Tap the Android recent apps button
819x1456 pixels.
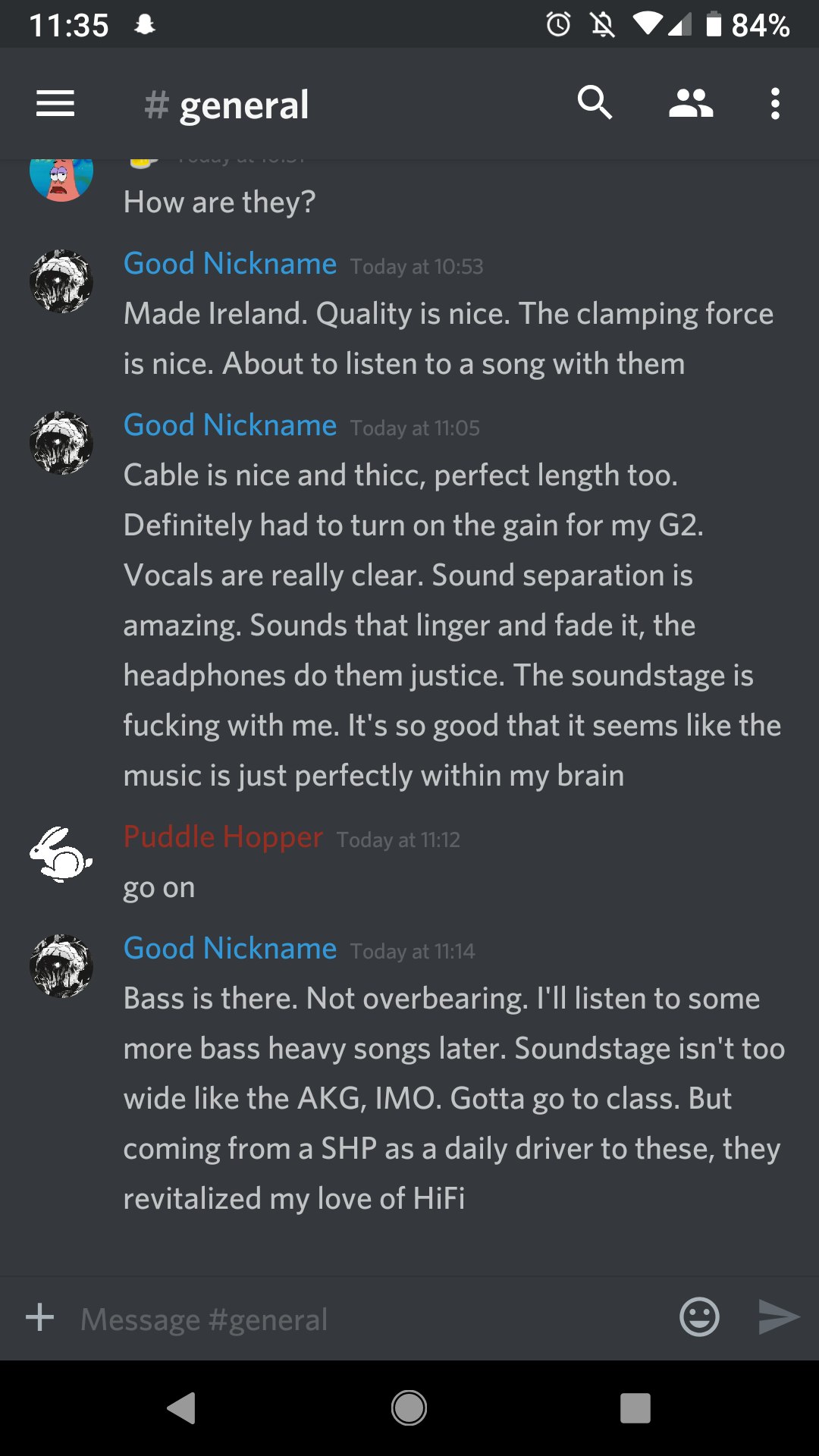635,1408
